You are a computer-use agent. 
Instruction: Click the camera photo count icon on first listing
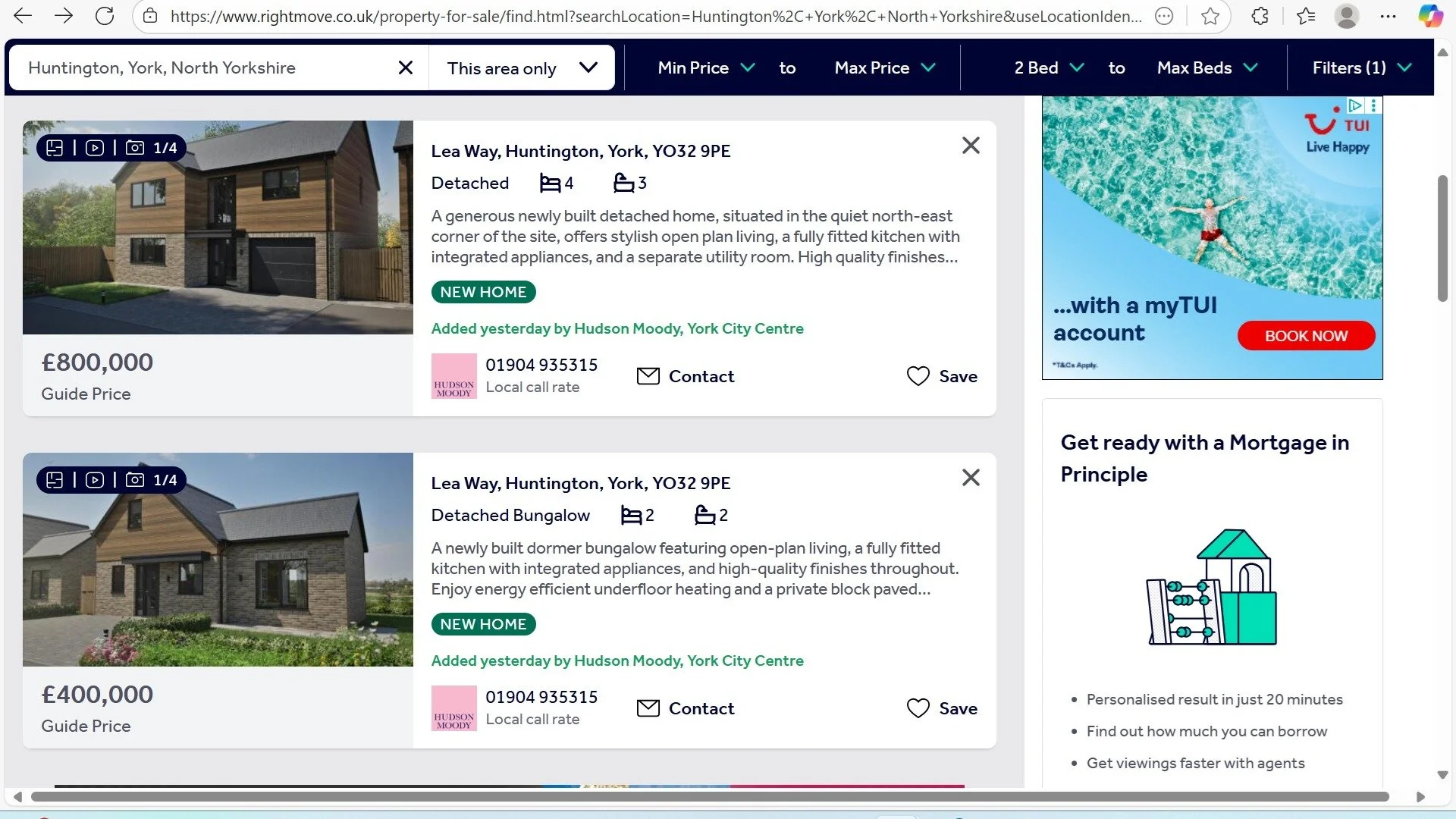pos(135,148)
